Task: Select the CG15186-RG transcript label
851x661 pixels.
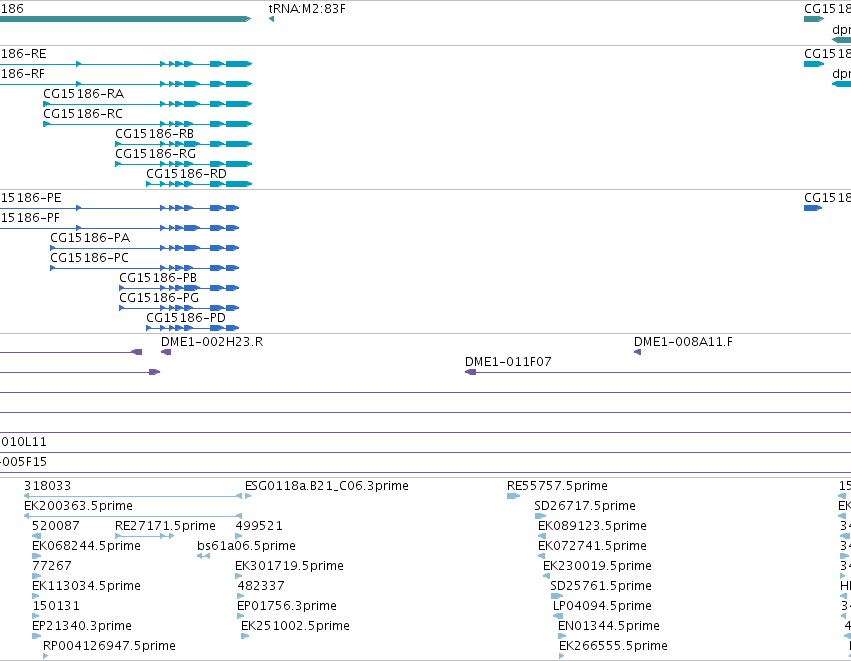Action: (x=155, y=154)
